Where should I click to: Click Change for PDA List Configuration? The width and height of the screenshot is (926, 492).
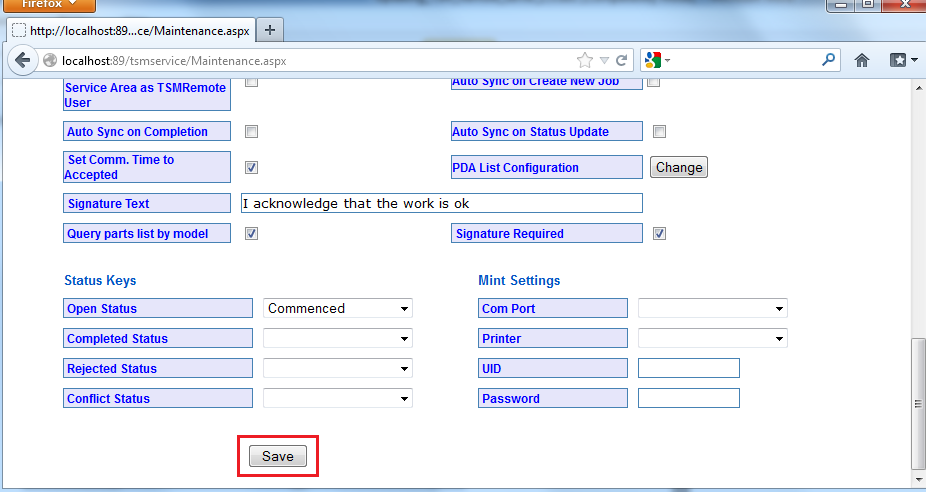click(x=679, y=167)
